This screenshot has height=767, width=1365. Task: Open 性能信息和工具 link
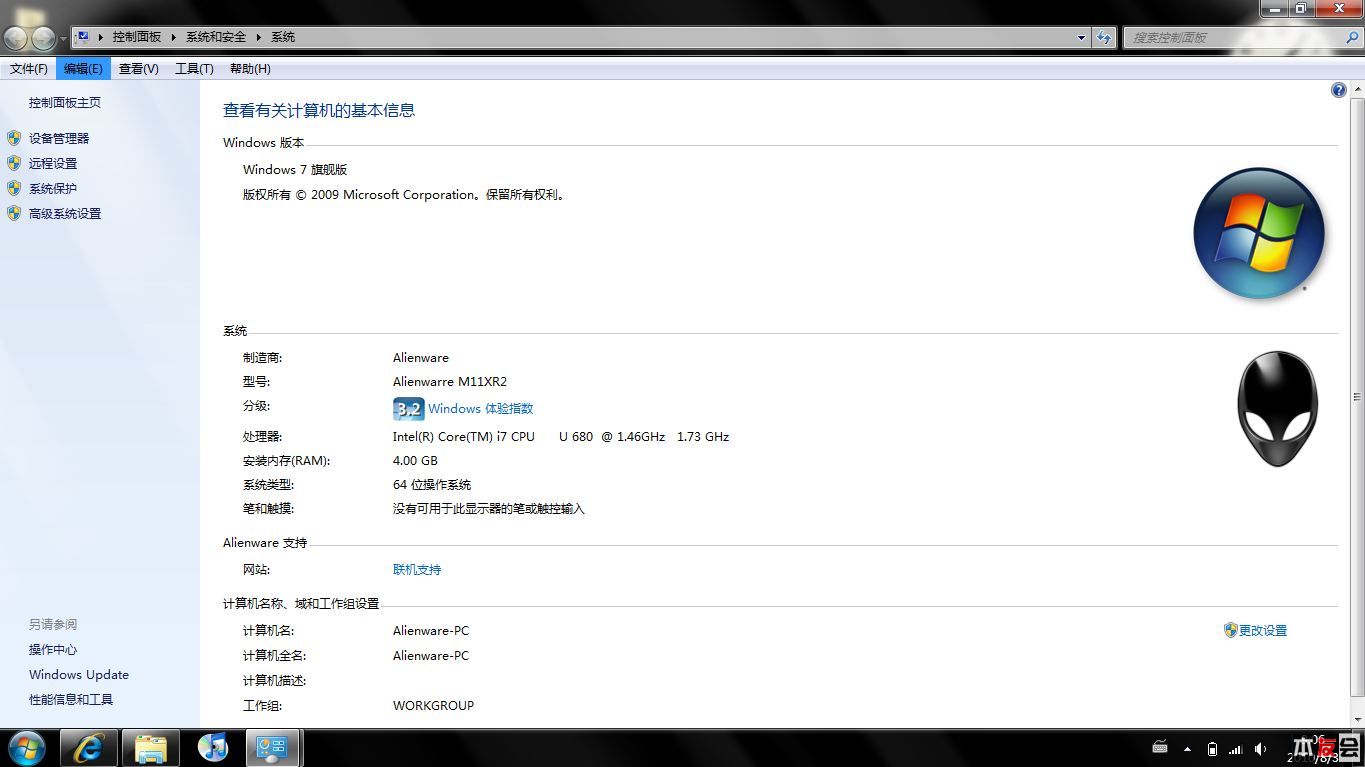pos(71,700)
